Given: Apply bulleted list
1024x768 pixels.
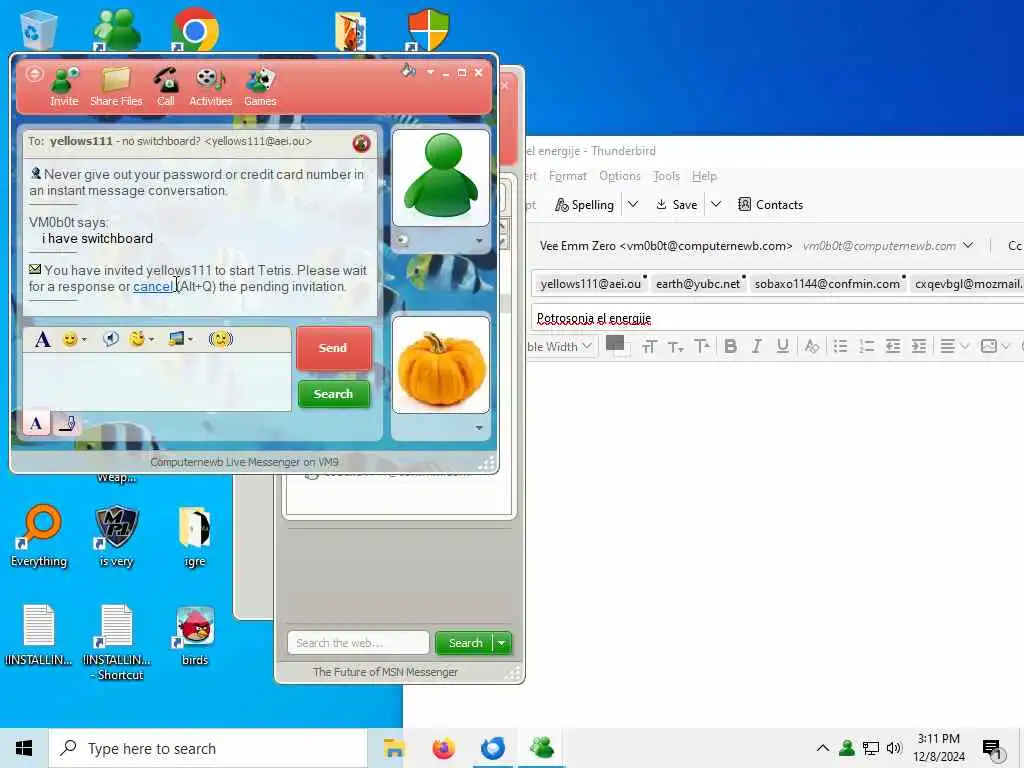Looking at the screenshot, I should (840, 347).
